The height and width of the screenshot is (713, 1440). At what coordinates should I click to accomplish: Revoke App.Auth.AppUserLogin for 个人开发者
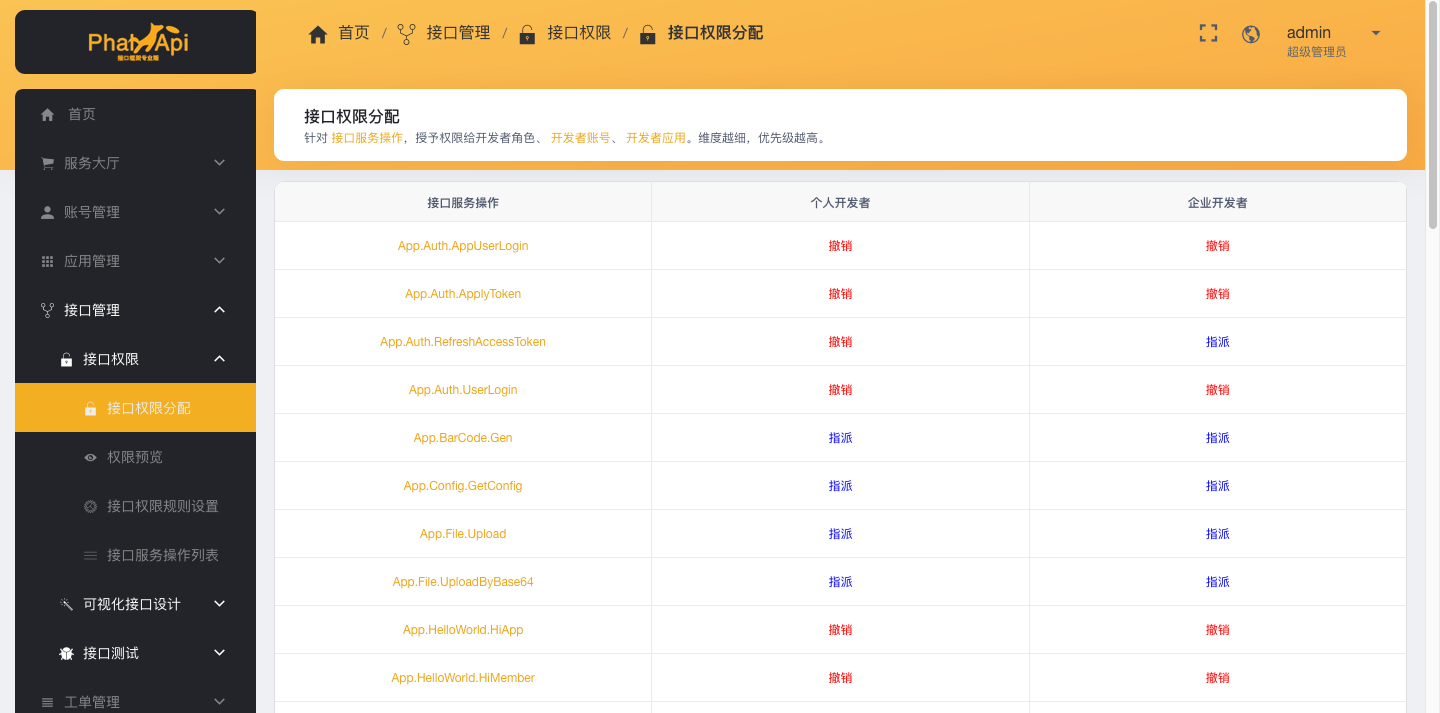tap(840, 246)
